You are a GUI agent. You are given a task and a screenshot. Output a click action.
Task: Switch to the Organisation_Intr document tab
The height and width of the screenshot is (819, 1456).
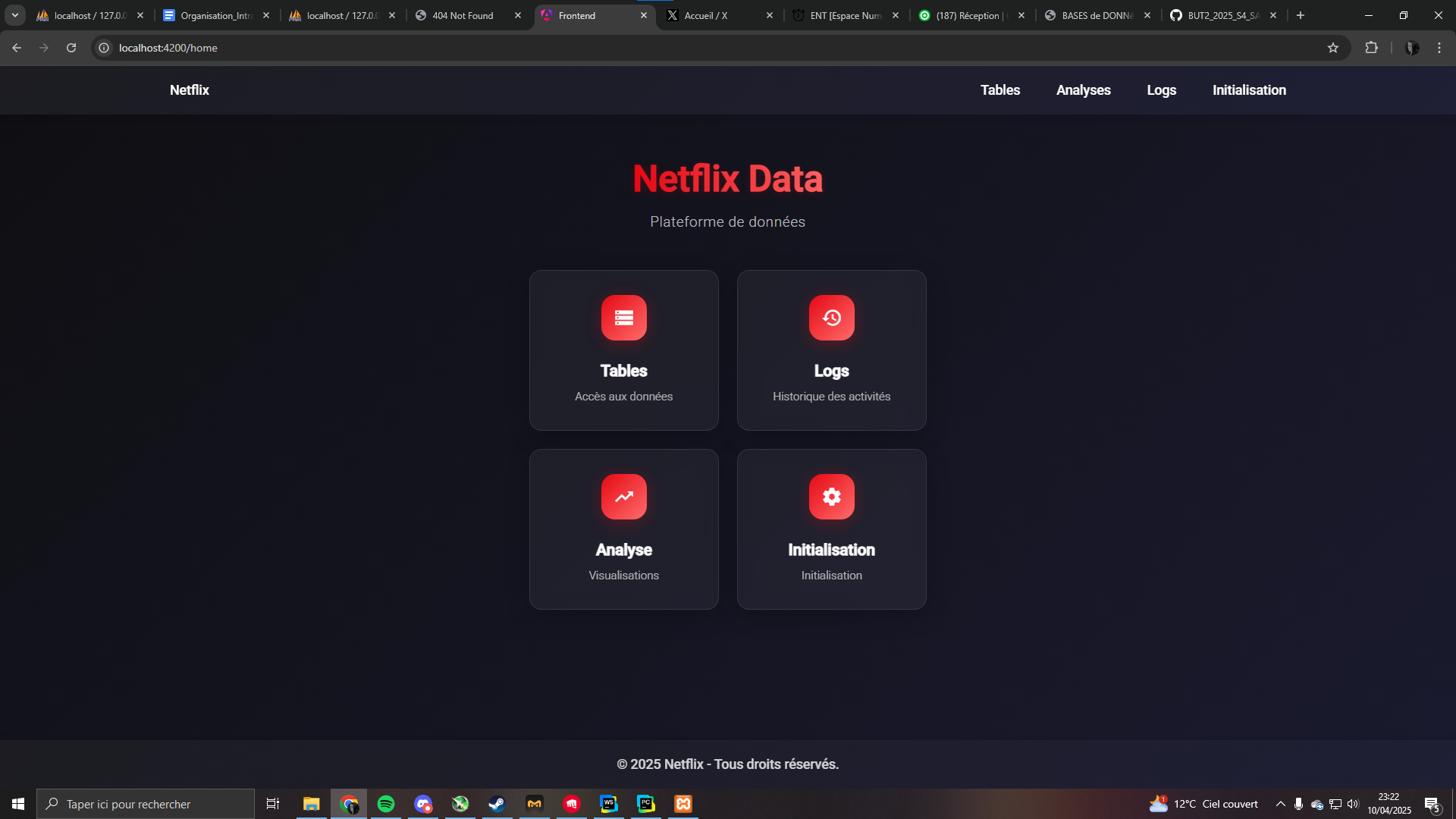[x=217, y=15]
